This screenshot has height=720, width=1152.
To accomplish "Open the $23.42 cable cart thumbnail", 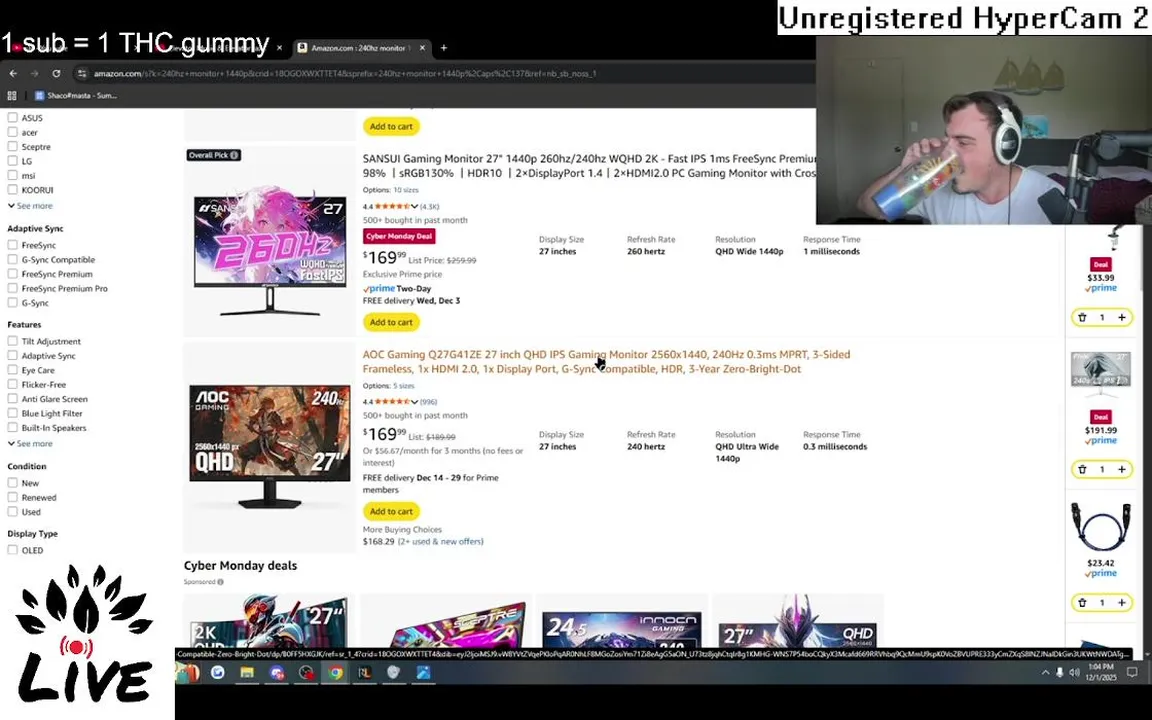I will [x=1101, y=529].
